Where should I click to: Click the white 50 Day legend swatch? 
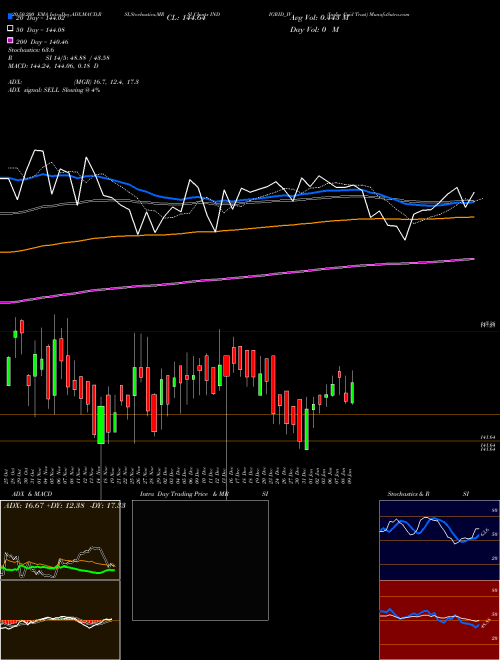tap(10, 29)
